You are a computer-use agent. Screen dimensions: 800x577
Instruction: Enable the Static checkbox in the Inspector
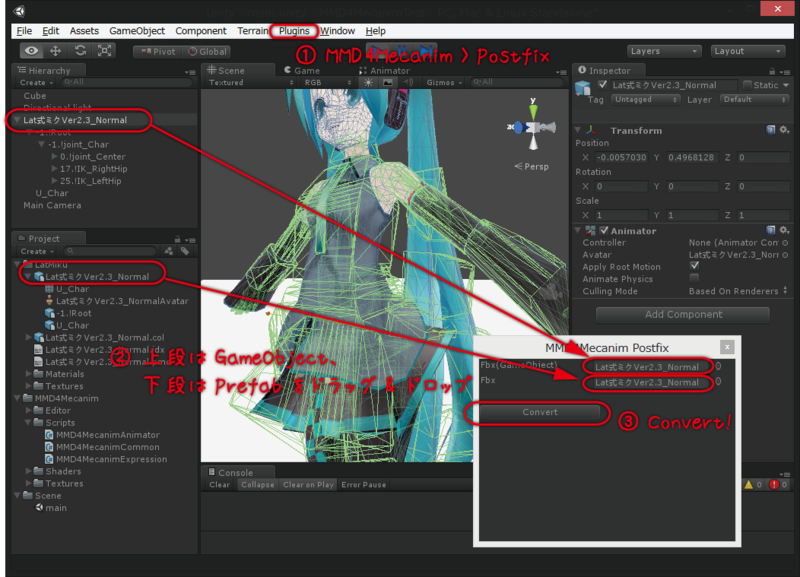[x=747, y=85]
